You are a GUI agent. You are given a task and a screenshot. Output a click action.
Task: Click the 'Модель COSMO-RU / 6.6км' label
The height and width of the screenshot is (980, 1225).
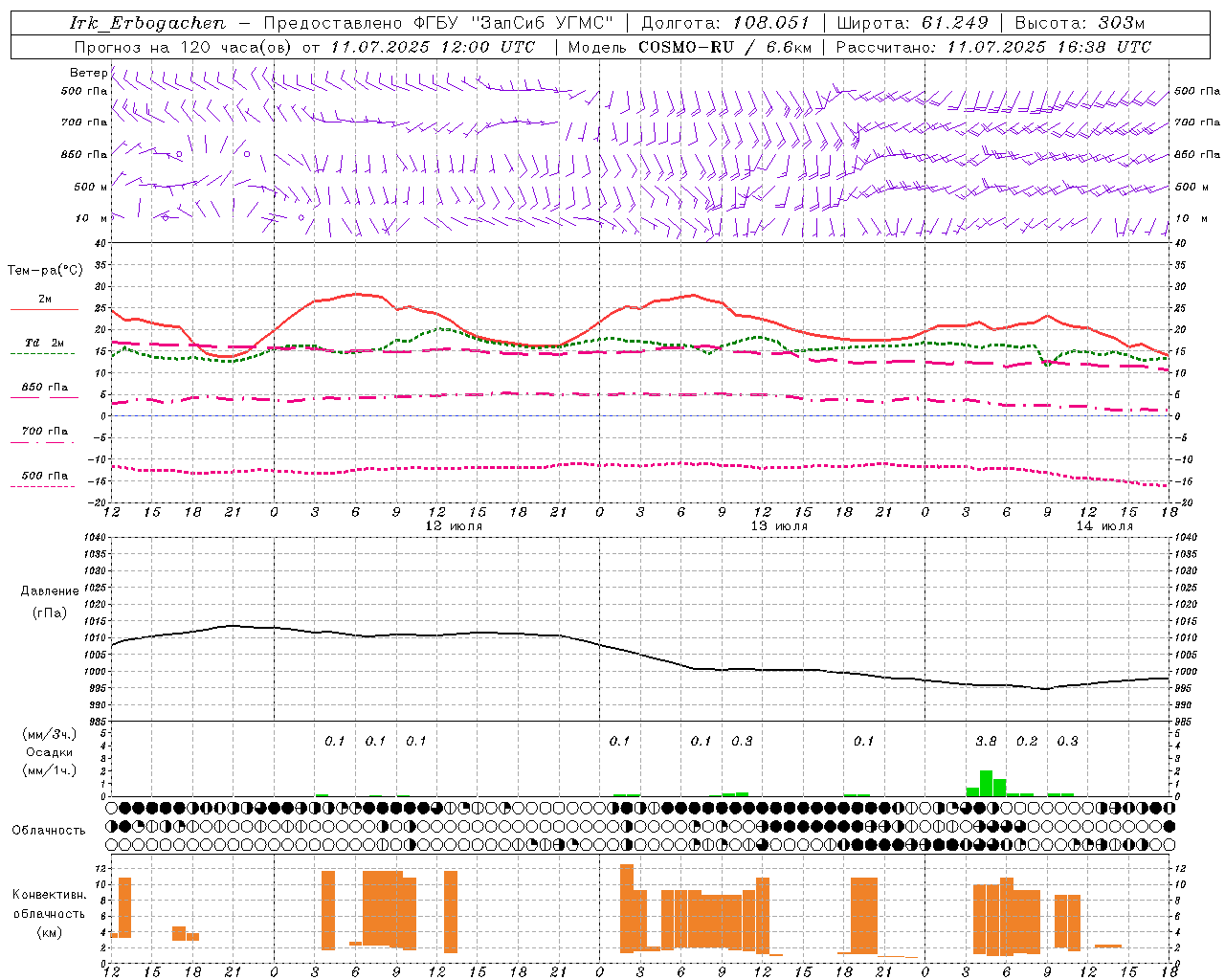click(690, 47)
